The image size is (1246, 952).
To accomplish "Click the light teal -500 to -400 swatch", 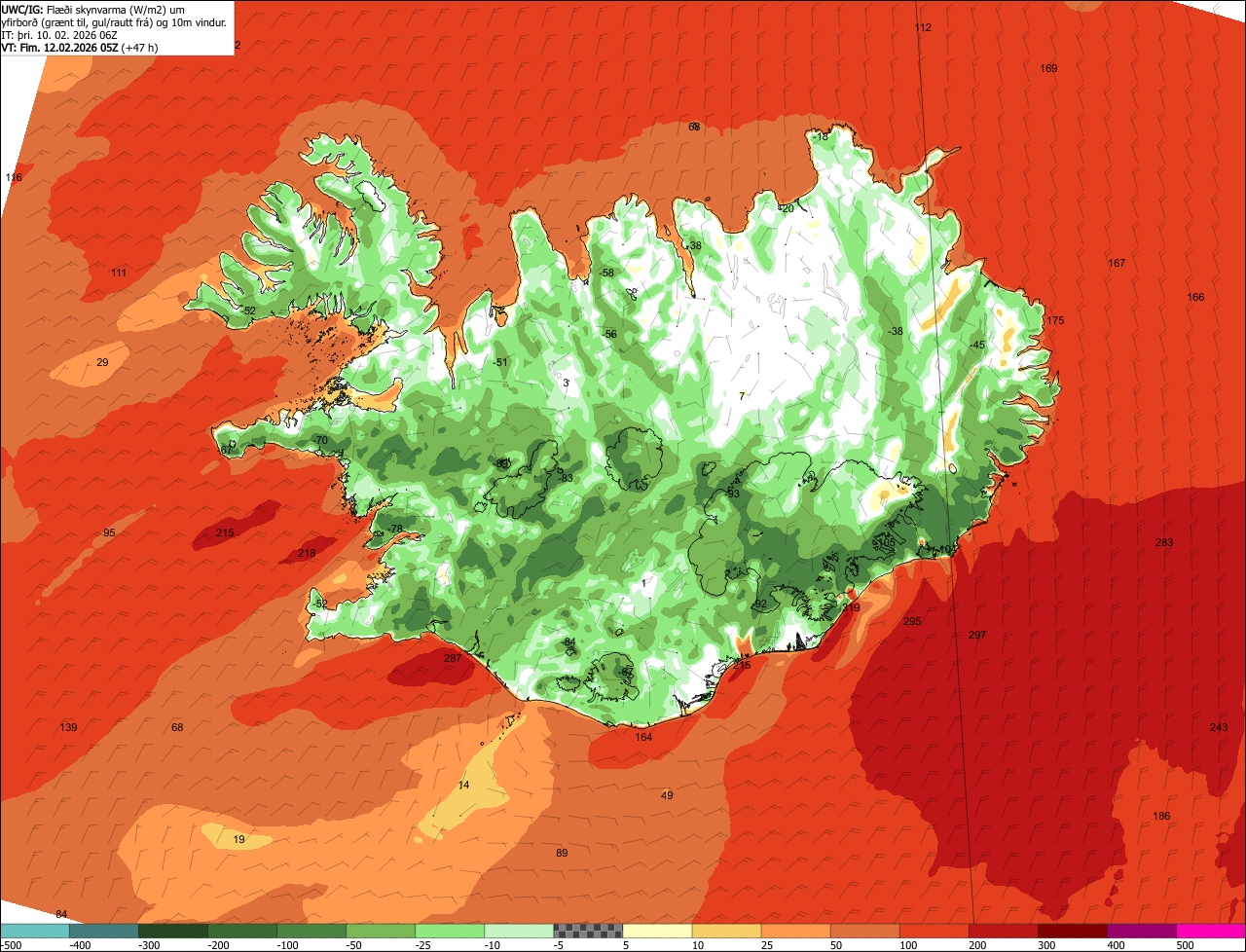I will pos(34,930).
